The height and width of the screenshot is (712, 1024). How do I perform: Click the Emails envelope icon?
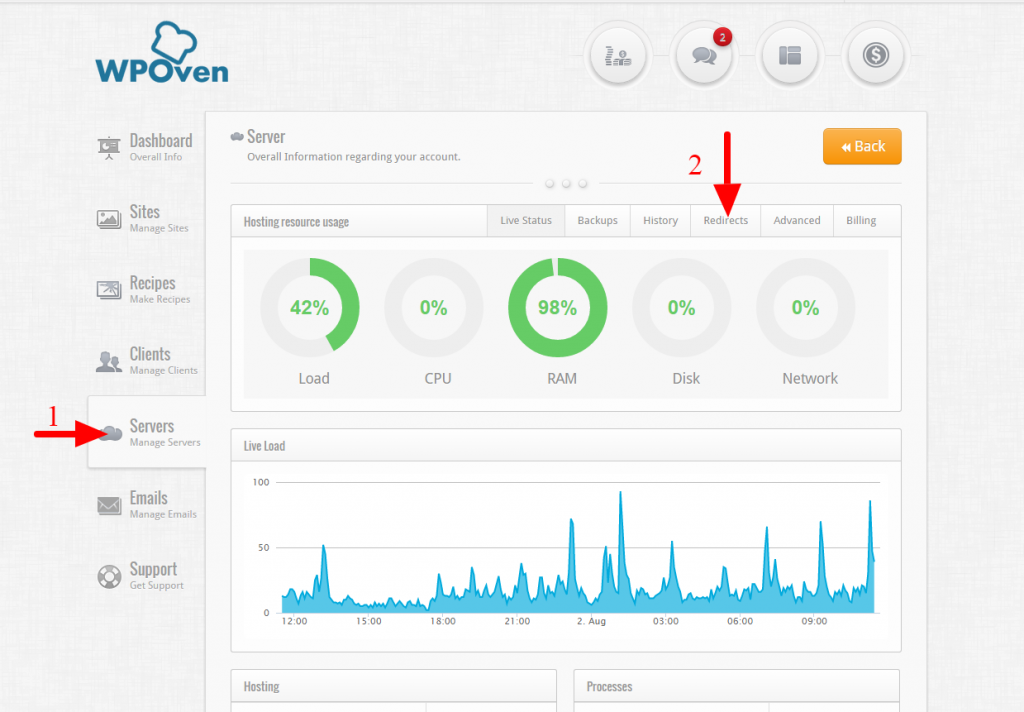point(109,505)
